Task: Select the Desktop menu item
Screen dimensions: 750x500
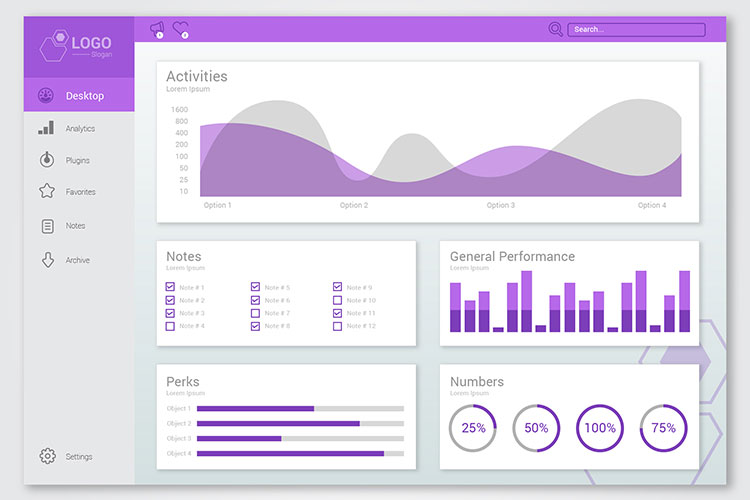Action: [79, 95]
